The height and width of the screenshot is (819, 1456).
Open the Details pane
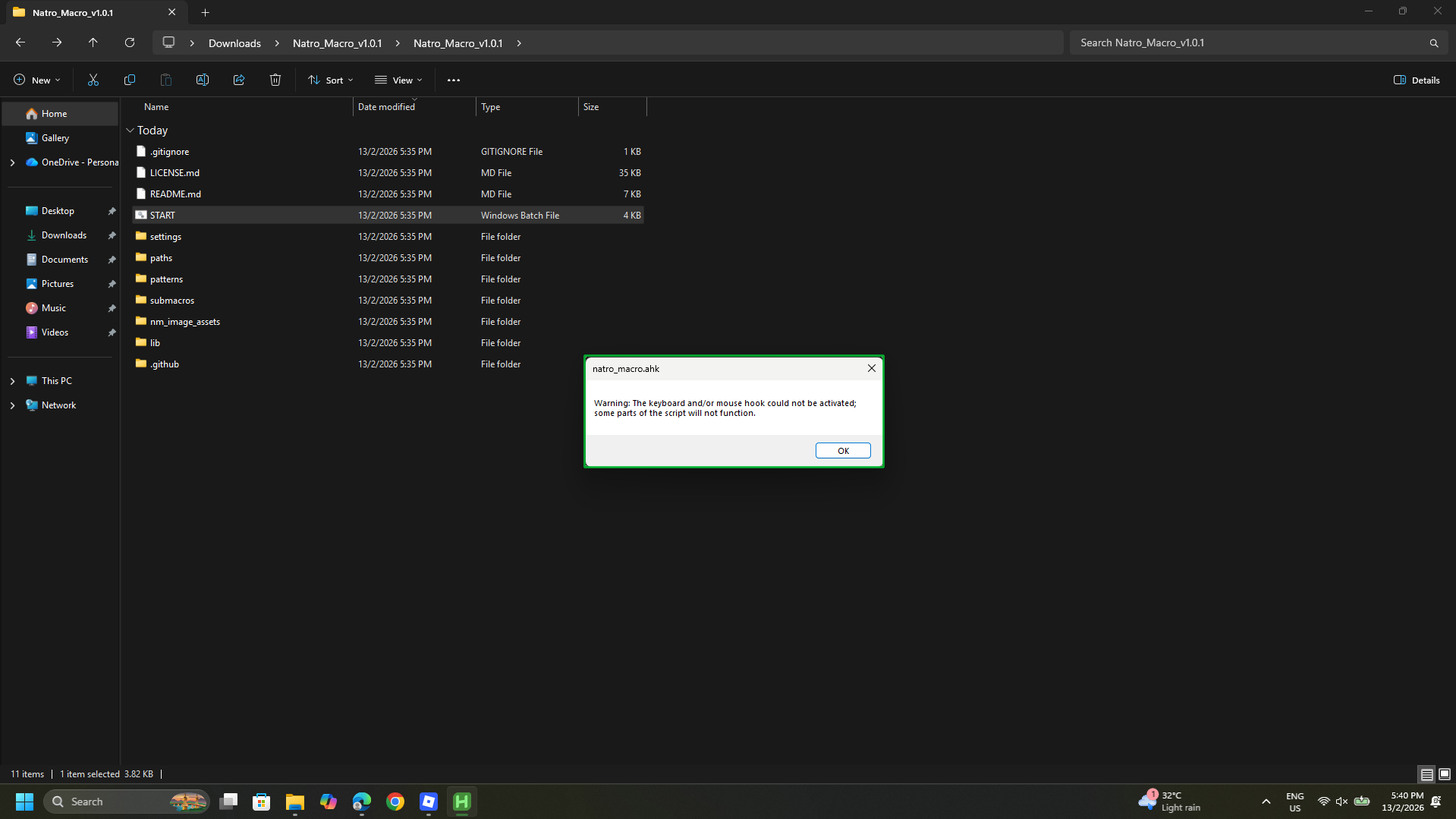coord(1416,80)
